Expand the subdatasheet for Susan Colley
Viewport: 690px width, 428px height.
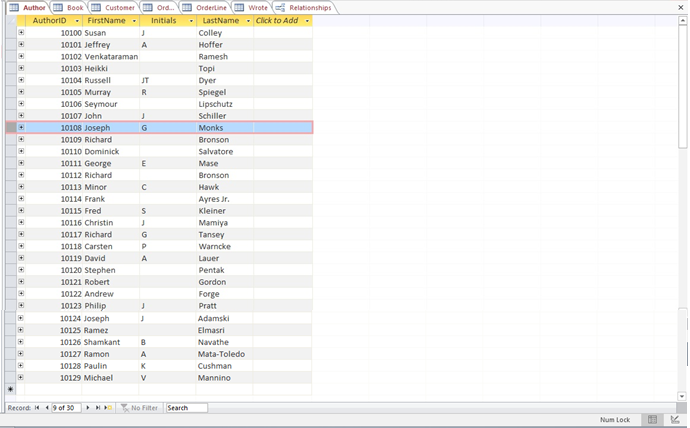(x=21, y=33)
